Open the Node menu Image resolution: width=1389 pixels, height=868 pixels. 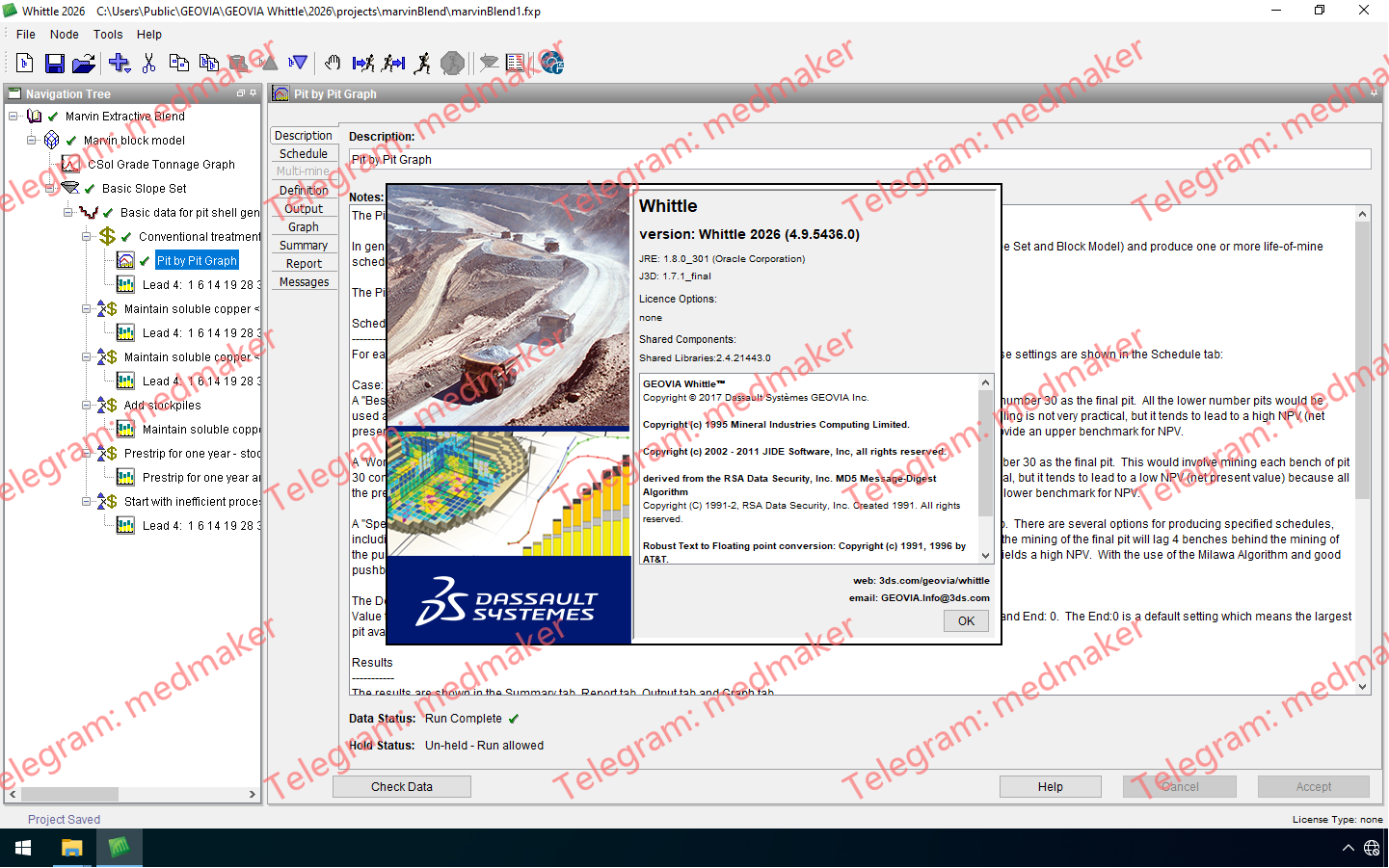click(x=65, y=35)
